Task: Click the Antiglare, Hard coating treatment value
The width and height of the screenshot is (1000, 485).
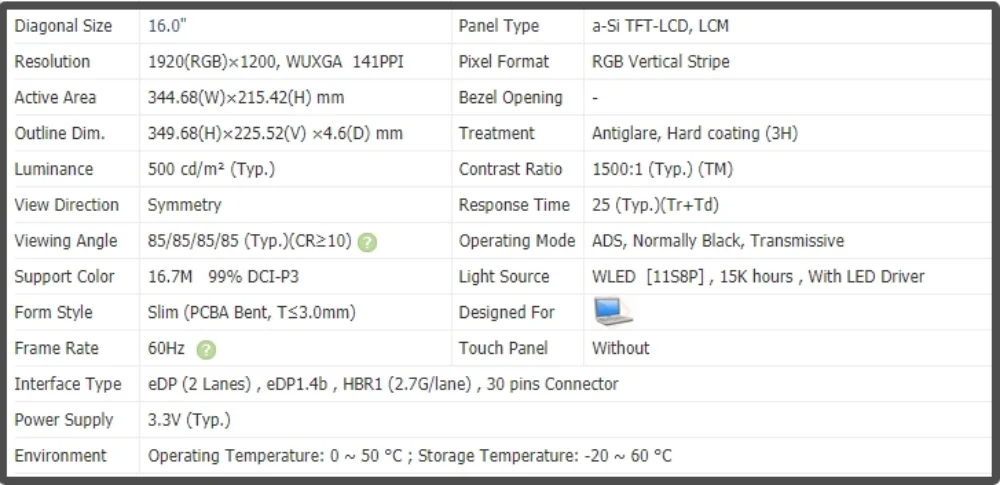Action: (x=695, y=133)
